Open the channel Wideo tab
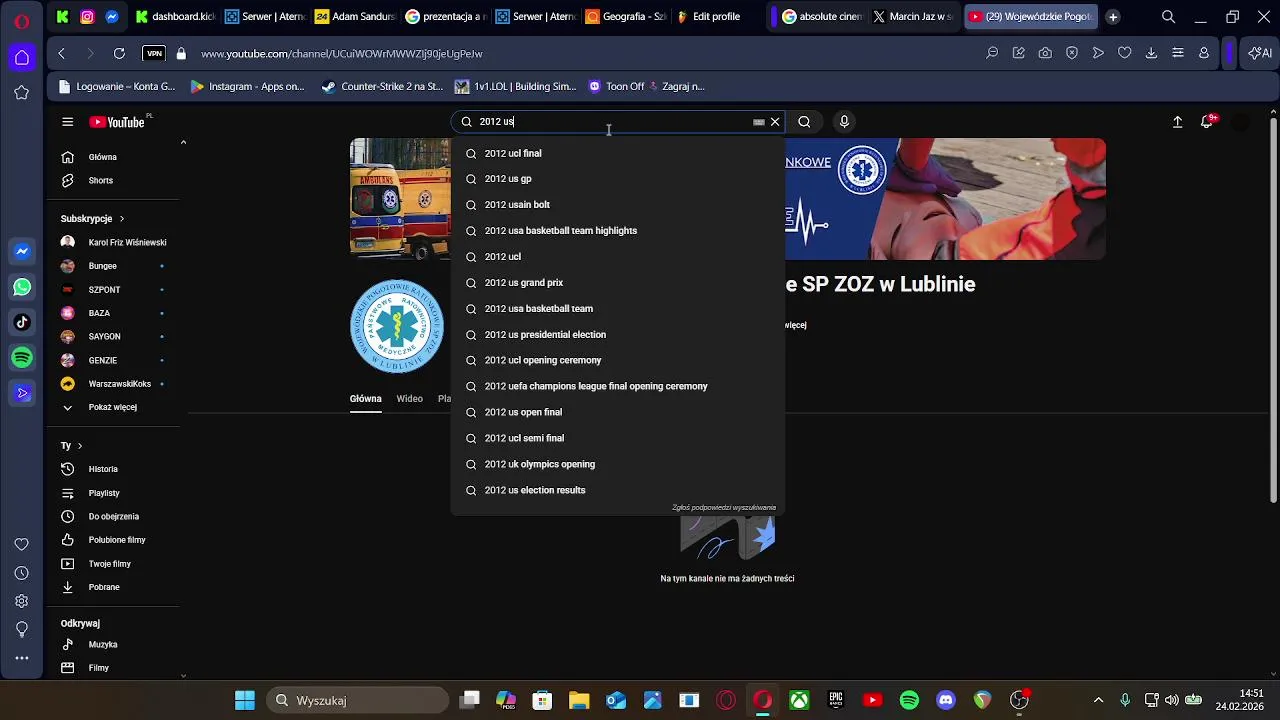This screenshot has width=1280, height=720. [409, 398]
